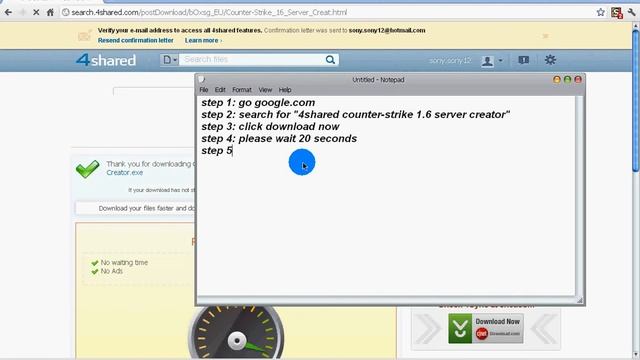
Task: Click the green checkmark thank-you icon
Action: [x=87, y=169]
